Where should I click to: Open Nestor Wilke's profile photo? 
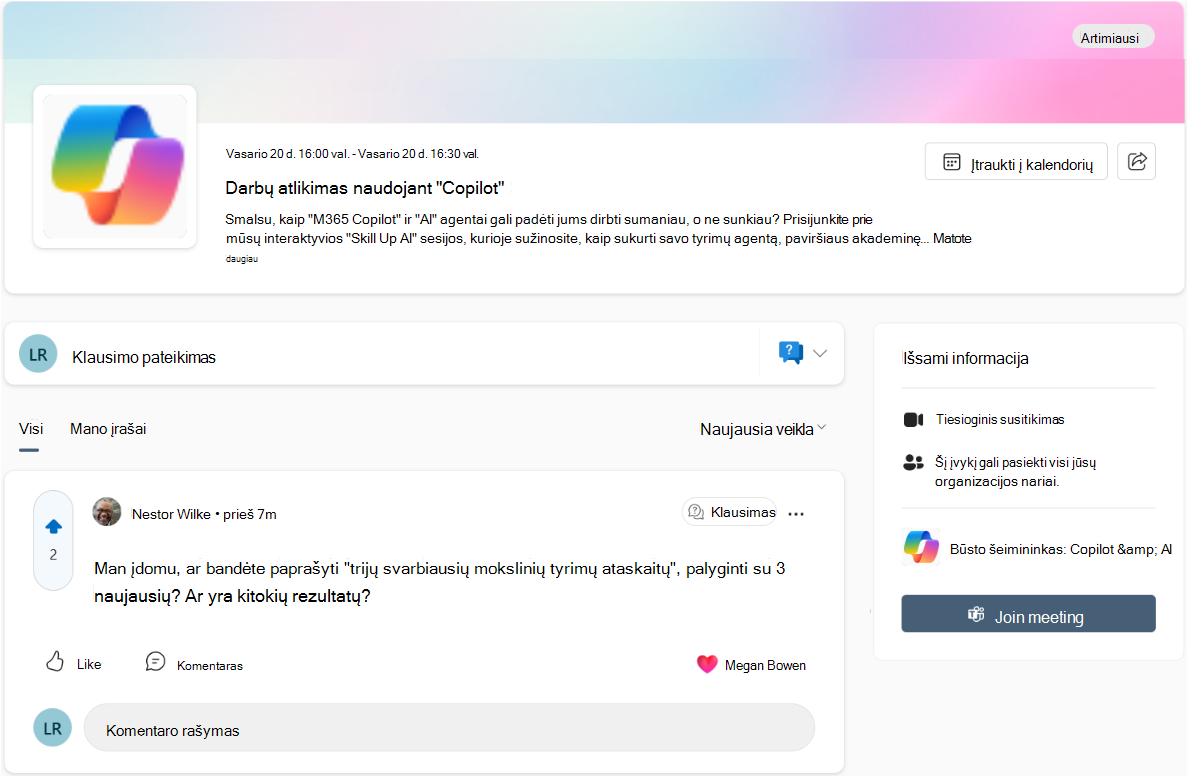point(107,512)
